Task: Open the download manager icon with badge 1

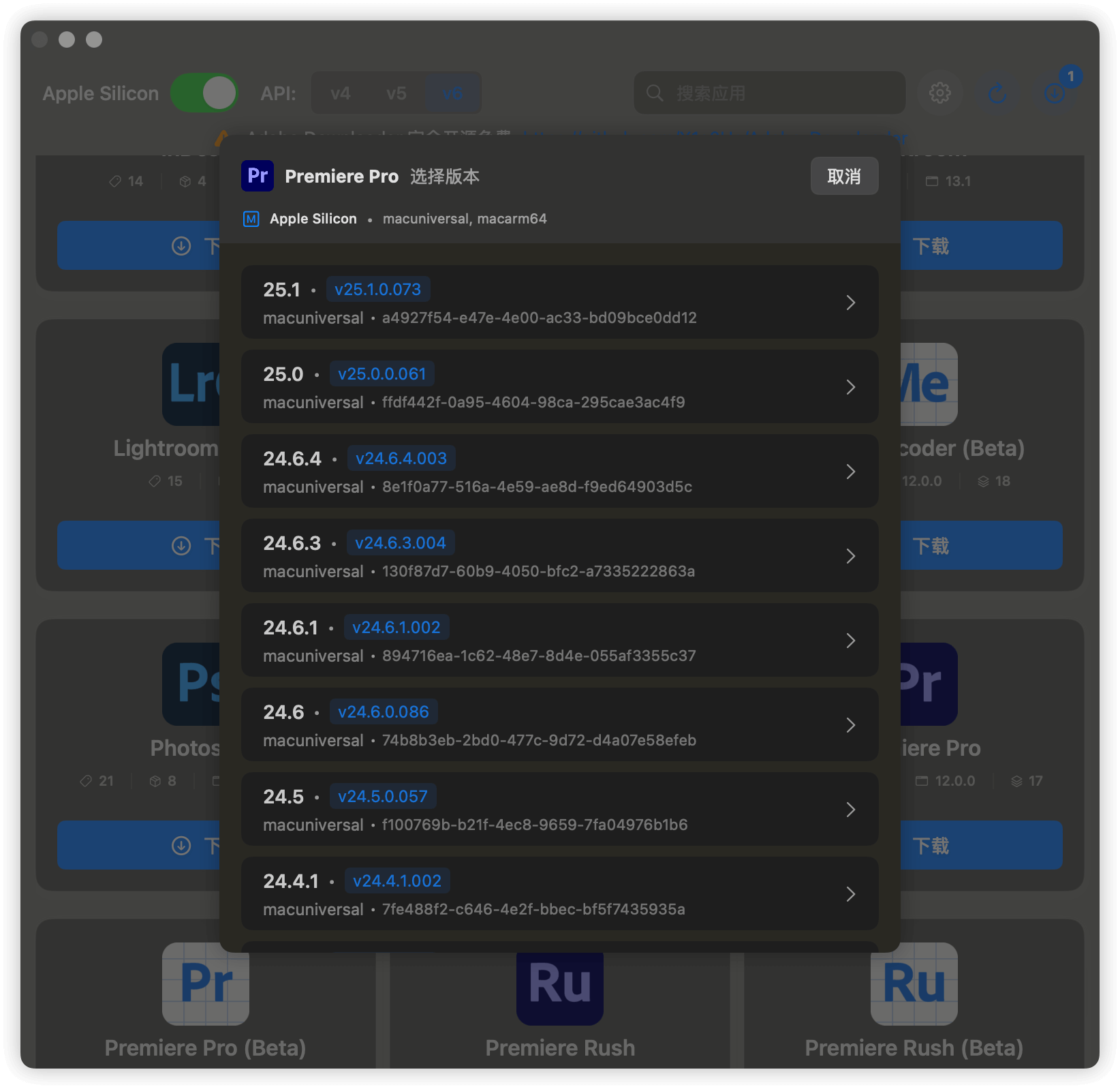Action: coord(1054,93)
